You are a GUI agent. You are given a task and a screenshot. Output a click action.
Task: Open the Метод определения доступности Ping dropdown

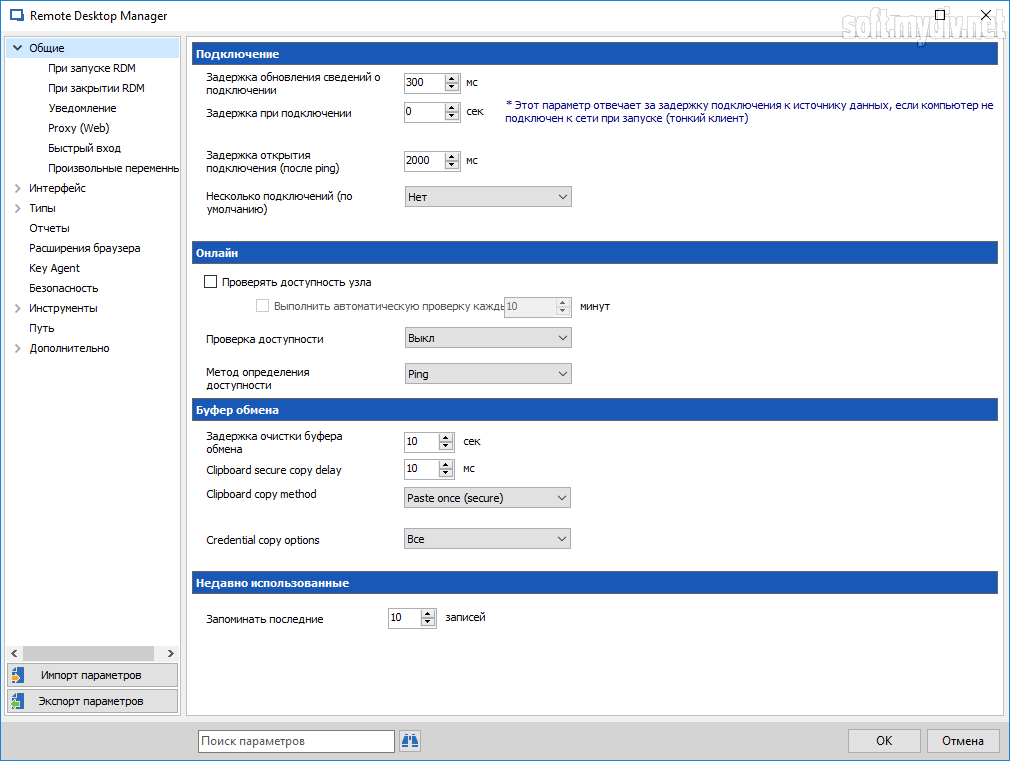[x=488, y=374]
